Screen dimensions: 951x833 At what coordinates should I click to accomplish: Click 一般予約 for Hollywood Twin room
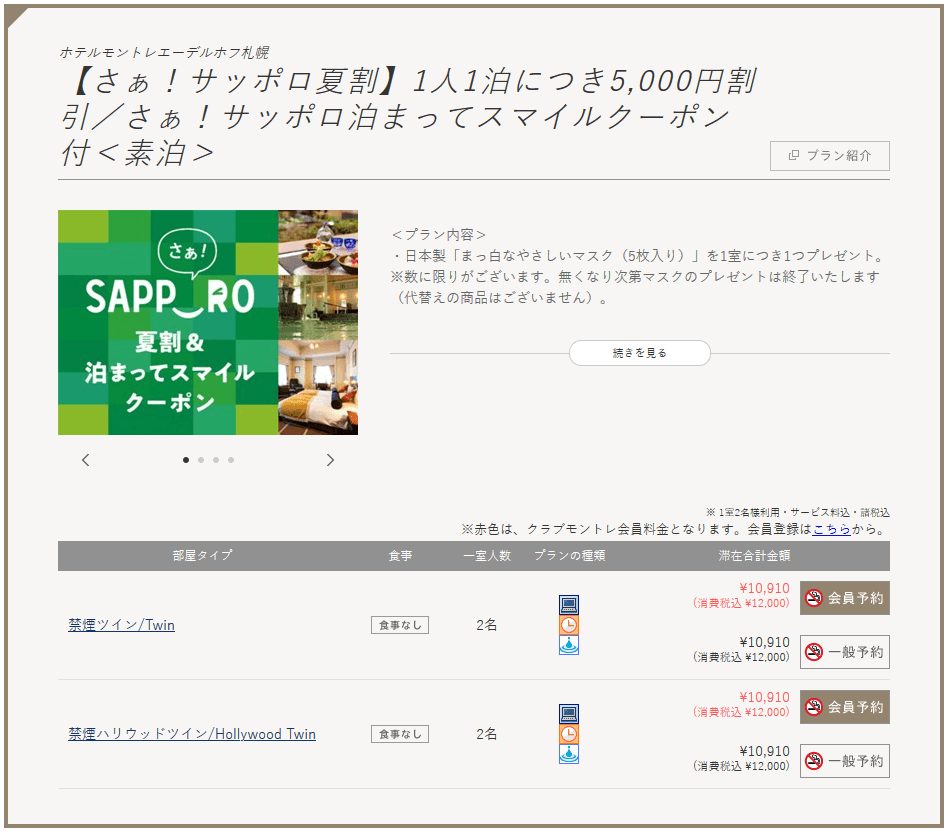coord(844,761)
